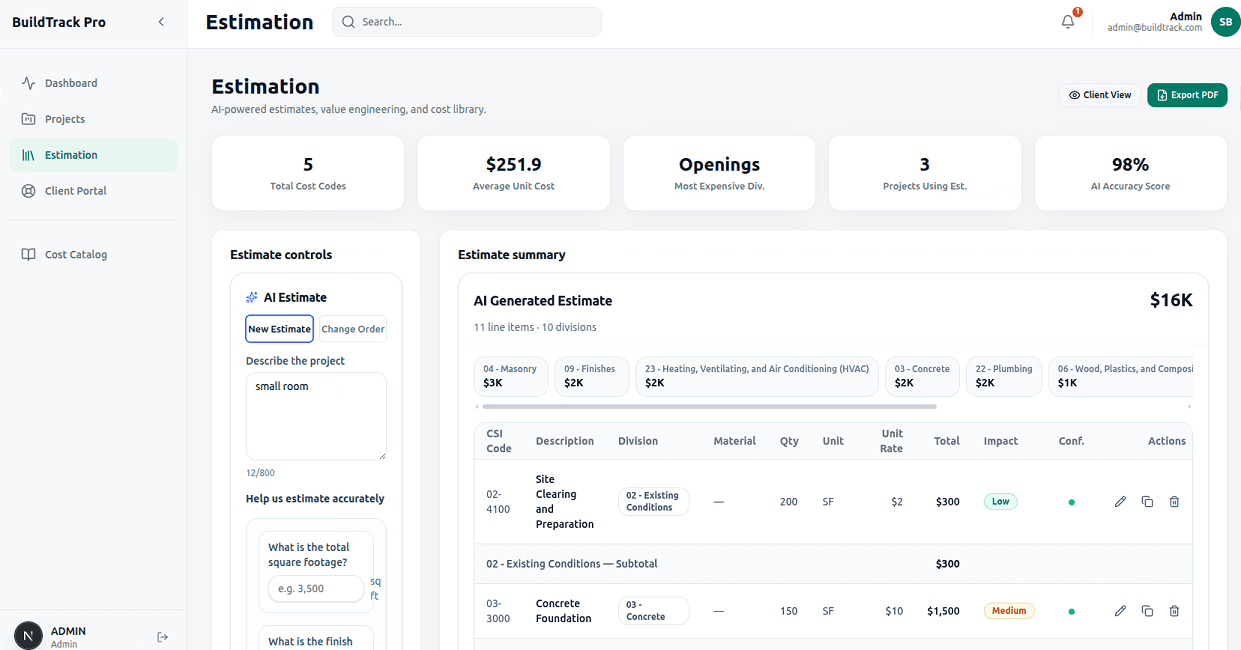Click the AI Estimate sparkle icon
The height and width of the screenshot is (650, 1241).
click(x=252, y=298)
